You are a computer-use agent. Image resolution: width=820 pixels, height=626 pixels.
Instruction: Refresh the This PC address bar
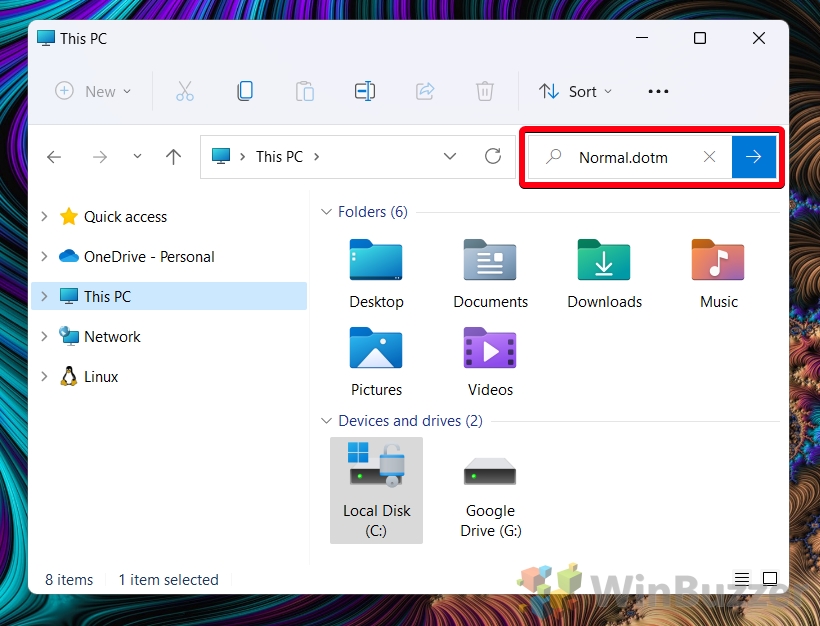492,156
